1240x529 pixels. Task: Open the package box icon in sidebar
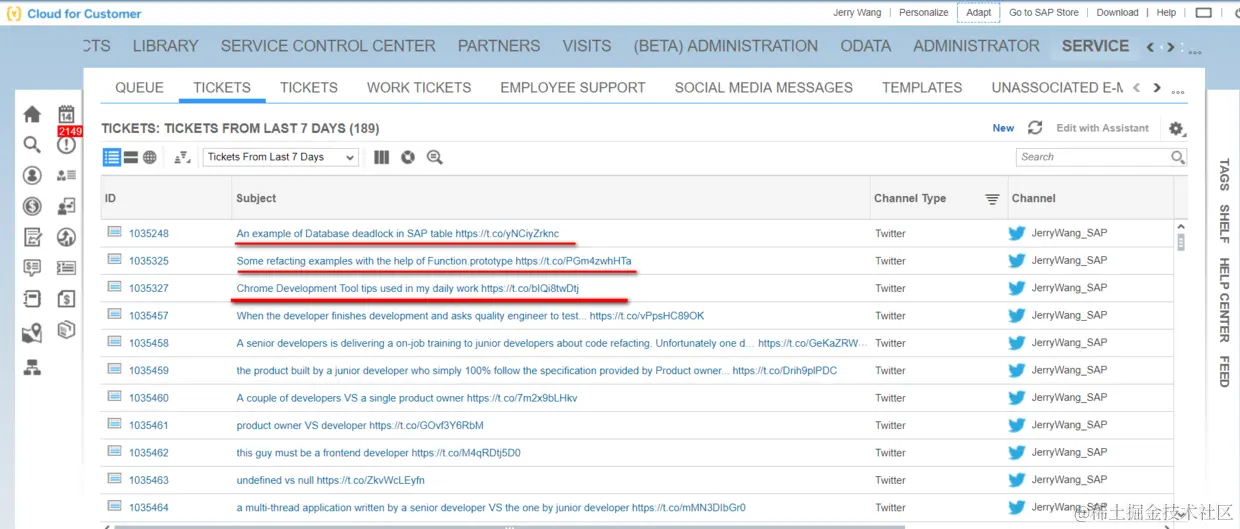tap(66, 329)
